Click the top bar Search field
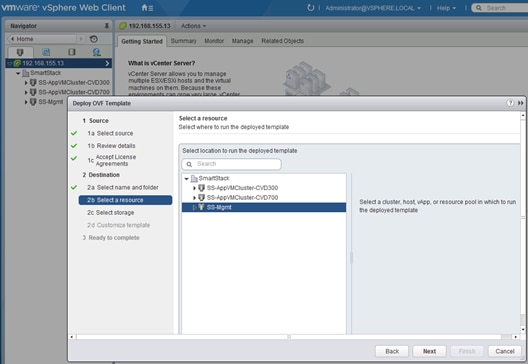This screenshot has height=364, width=528. pyautogui.click(x=500, y=8)
